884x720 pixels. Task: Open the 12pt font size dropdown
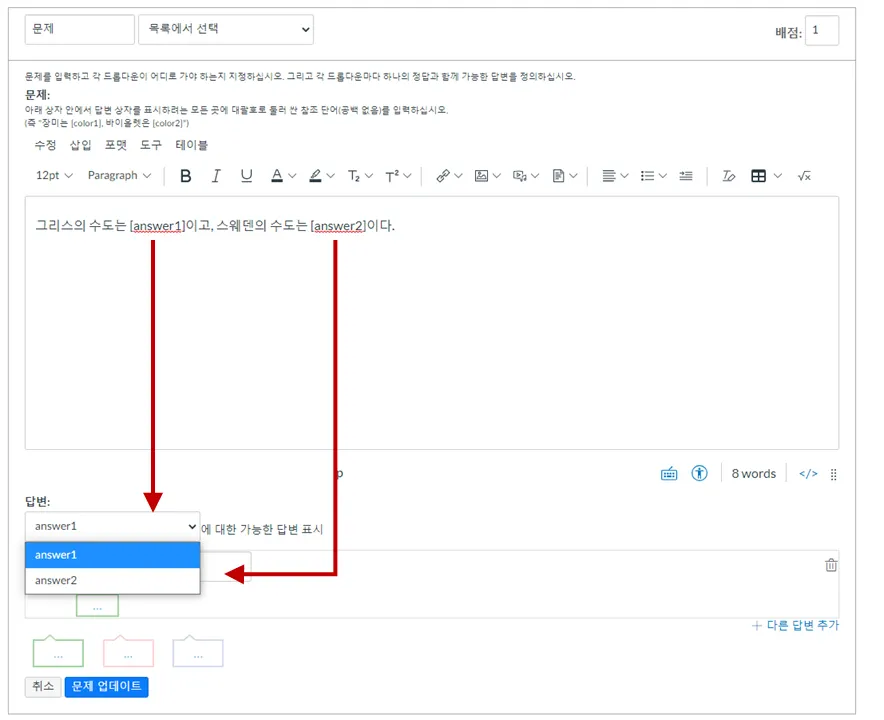tap(54, 175)
